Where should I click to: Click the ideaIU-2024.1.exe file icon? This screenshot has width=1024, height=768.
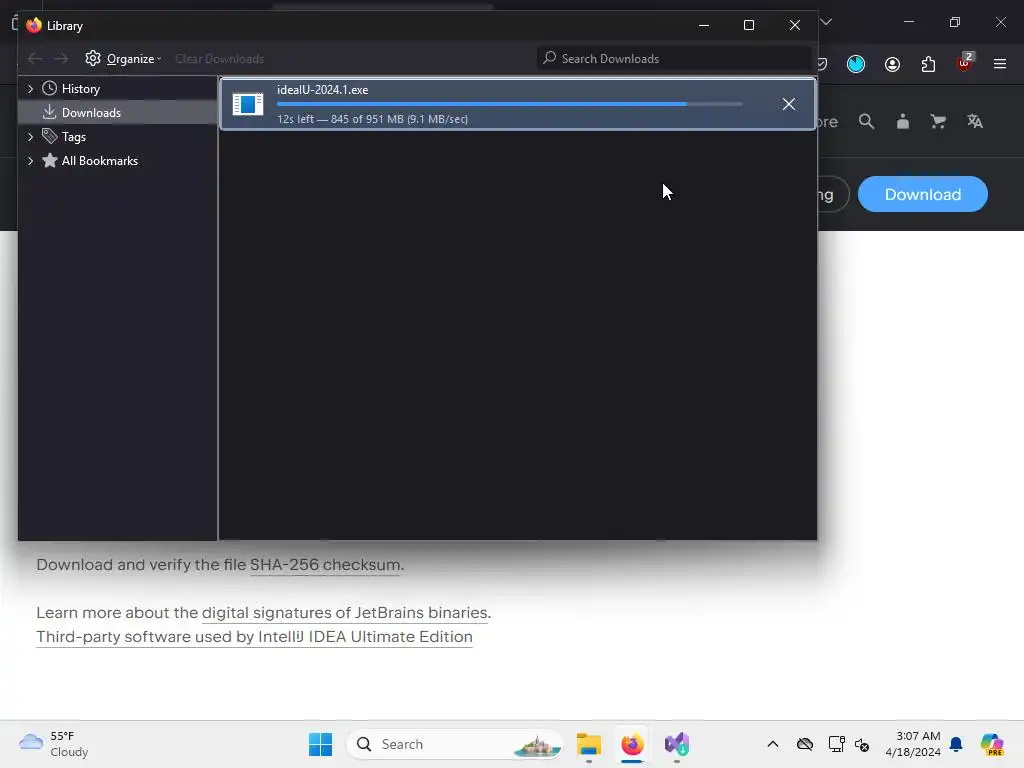[248, 104]
